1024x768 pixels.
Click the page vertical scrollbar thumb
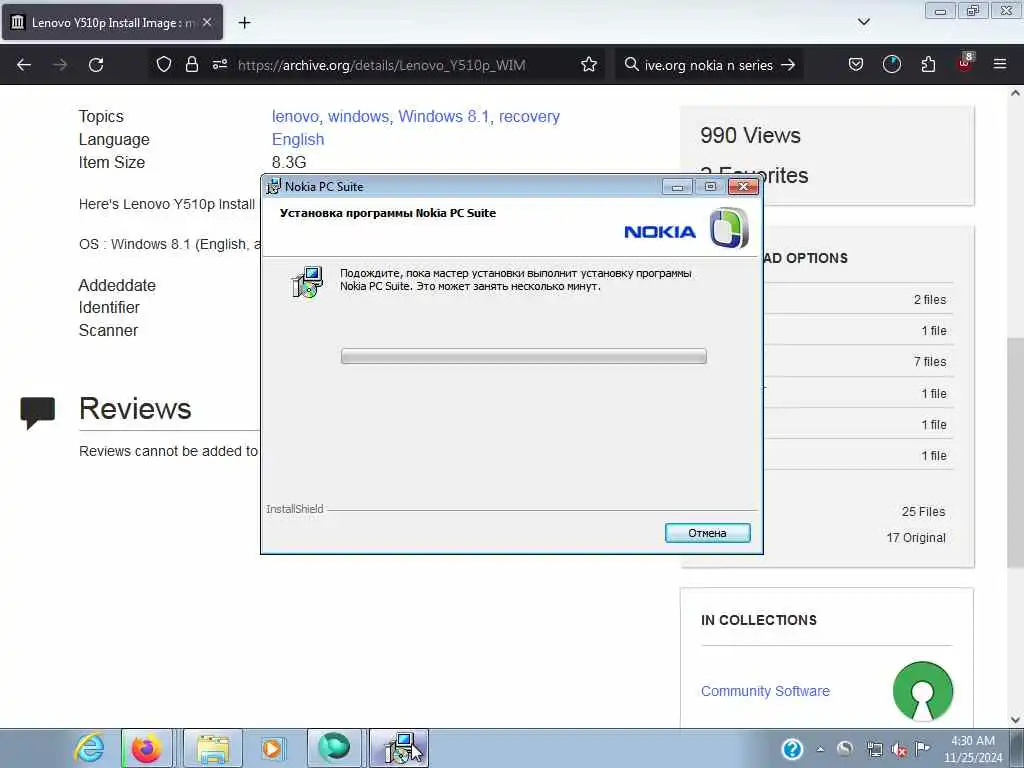pos(1015,452)
